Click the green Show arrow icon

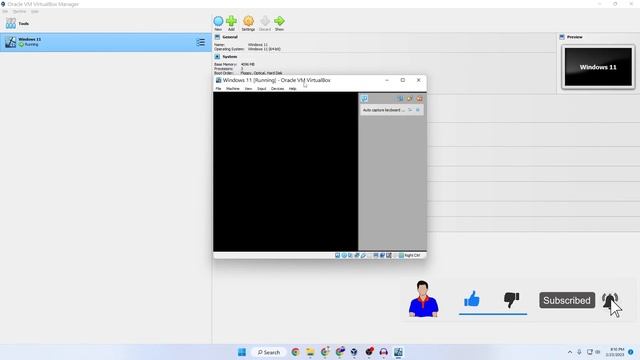(279, 21)
